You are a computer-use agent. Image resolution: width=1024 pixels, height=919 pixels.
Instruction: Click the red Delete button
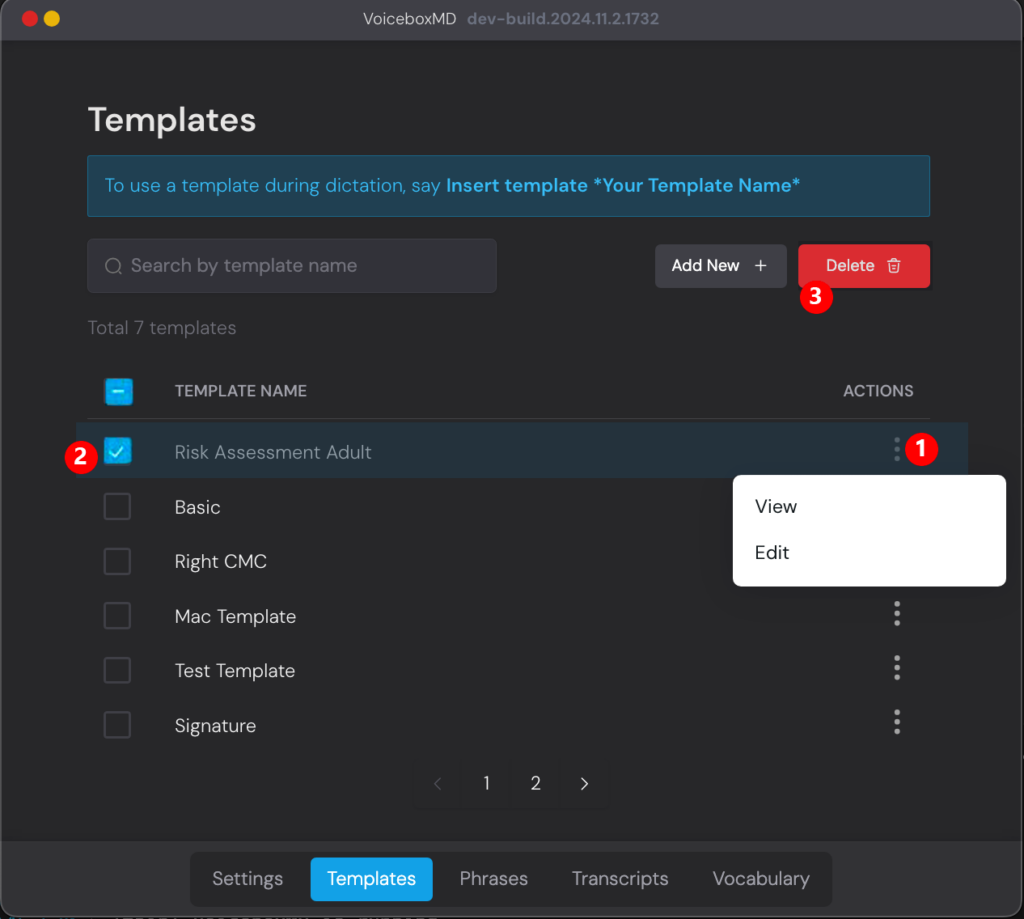coord(864,266)
